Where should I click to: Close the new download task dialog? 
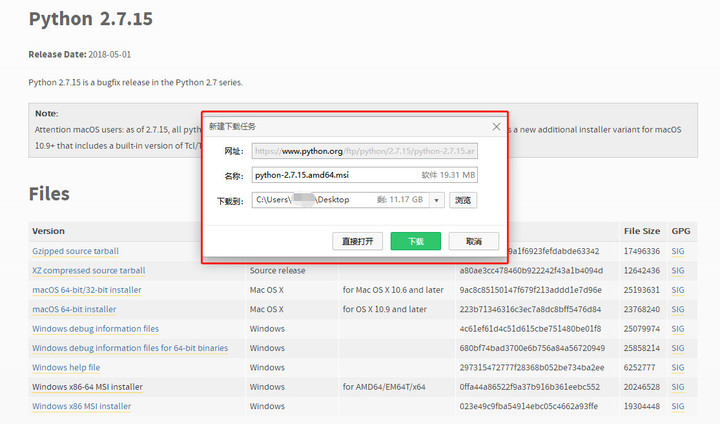[x=496, y=126]
